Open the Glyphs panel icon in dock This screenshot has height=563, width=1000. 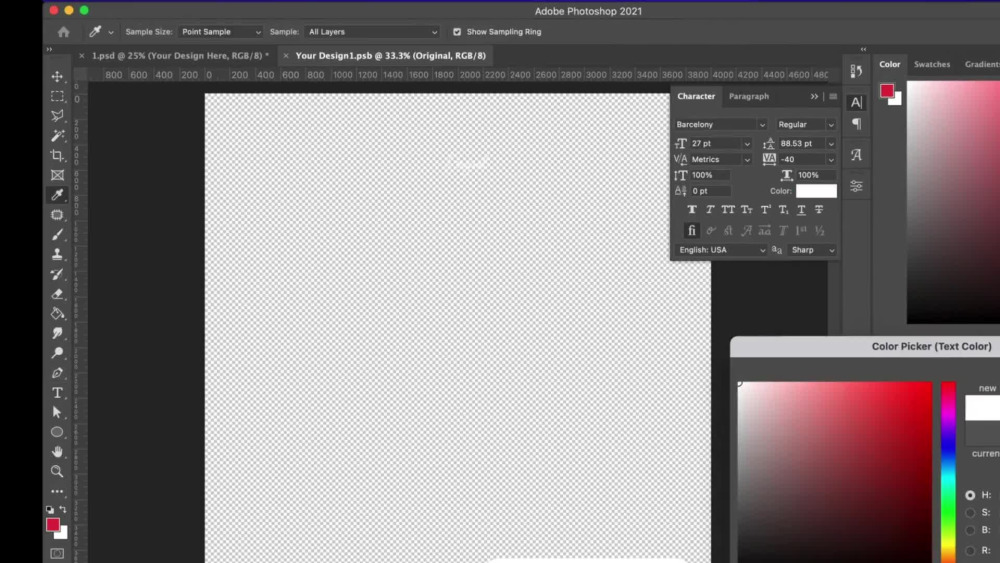point(856,155)
